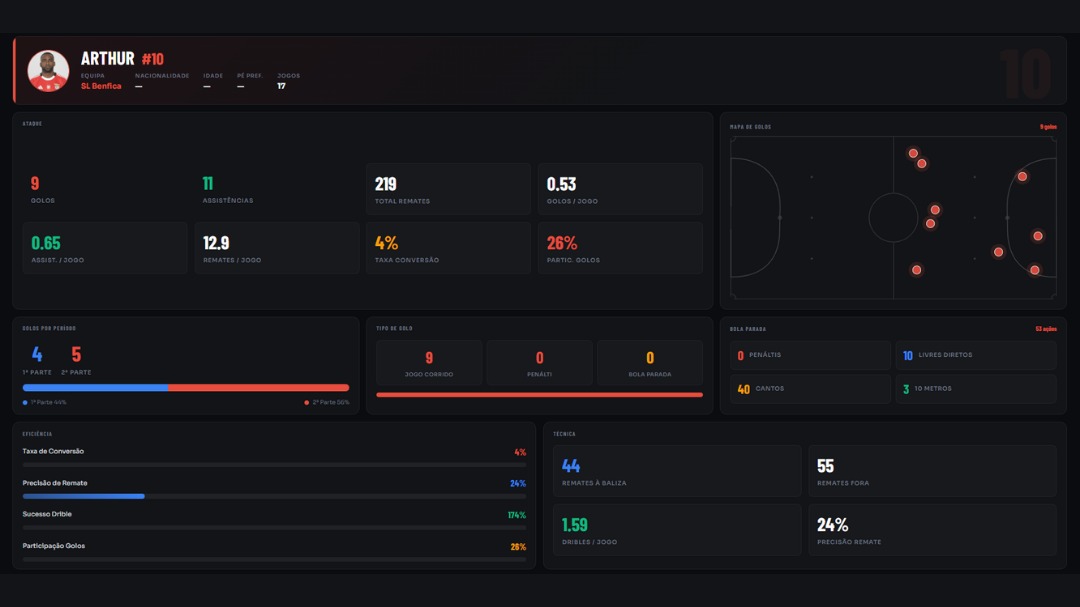The width and height of the screenshot is (1080, 607).
Task: Select the lone goal marker below centre circle
Action: (x=916, y=270)
